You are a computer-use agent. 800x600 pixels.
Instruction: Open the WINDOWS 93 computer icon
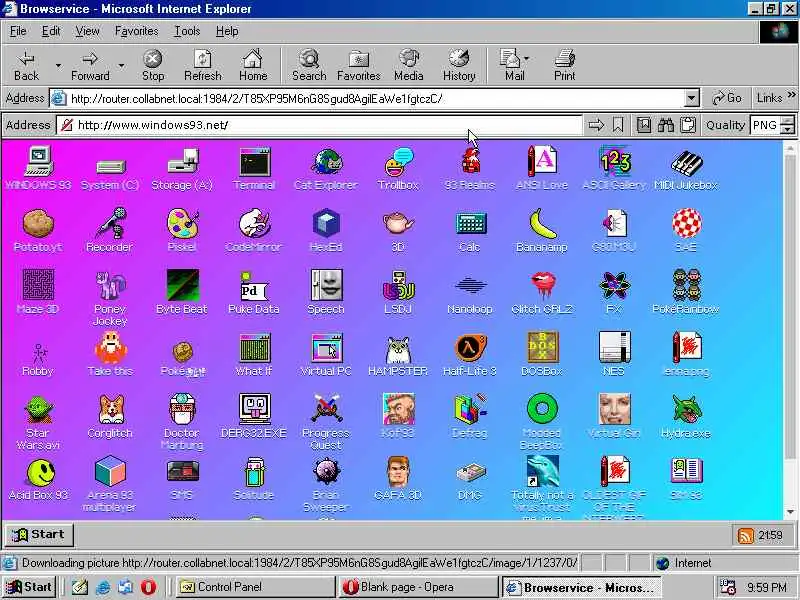pyautogui.click(x=38, y=168)
